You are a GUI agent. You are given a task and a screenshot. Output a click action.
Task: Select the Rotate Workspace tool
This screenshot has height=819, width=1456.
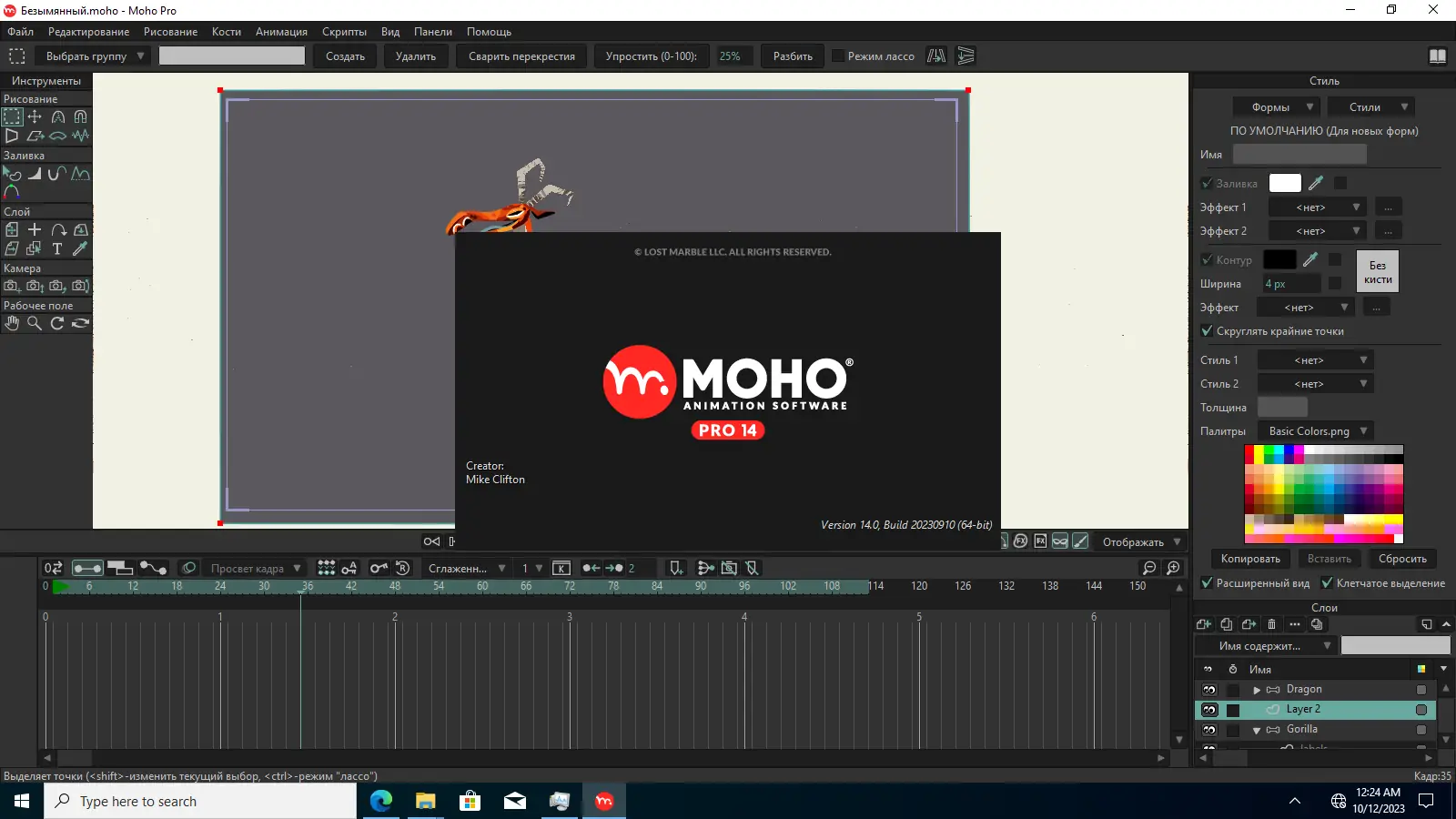tap(57, 323)
